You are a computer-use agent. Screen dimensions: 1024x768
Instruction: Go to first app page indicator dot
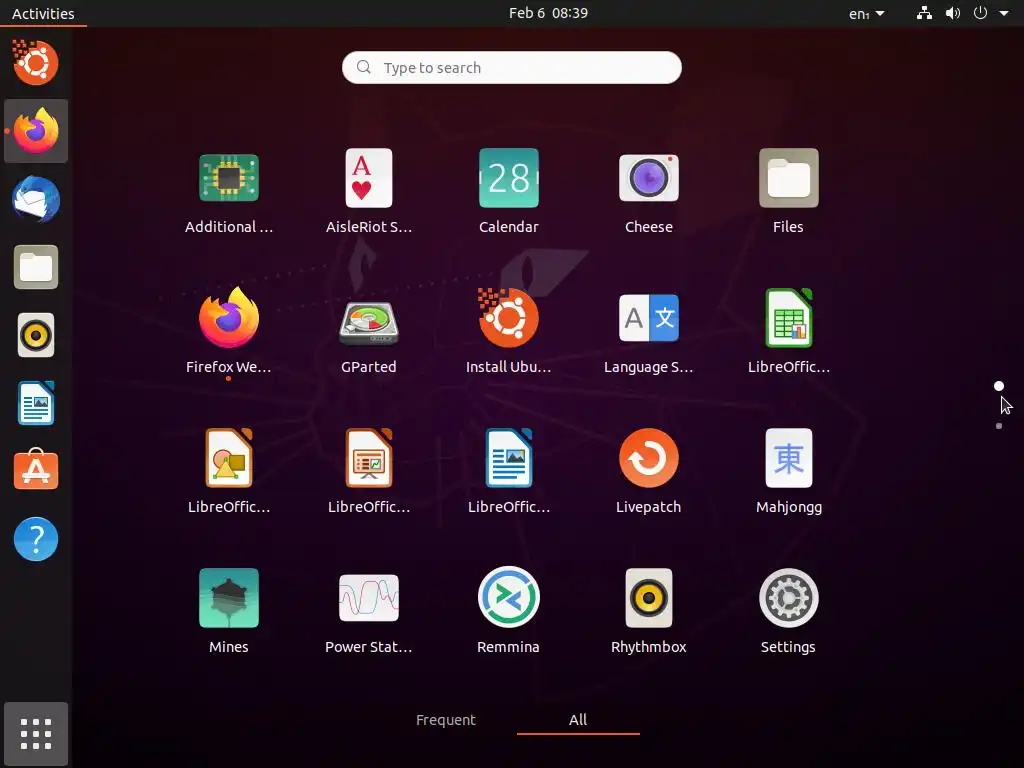click(999, 386)
